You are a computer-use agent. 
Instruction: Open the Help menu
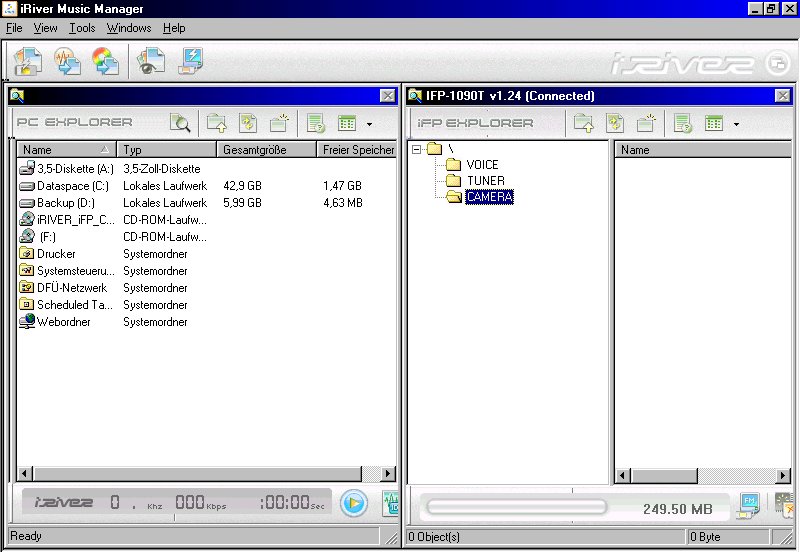coord(174,28)
